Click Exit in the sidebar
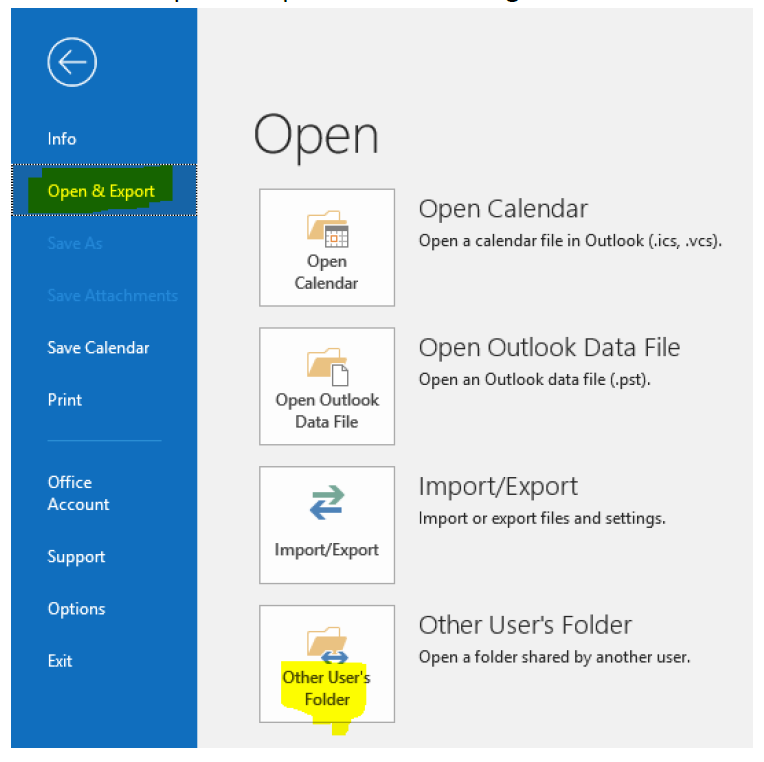 point(59,661)
